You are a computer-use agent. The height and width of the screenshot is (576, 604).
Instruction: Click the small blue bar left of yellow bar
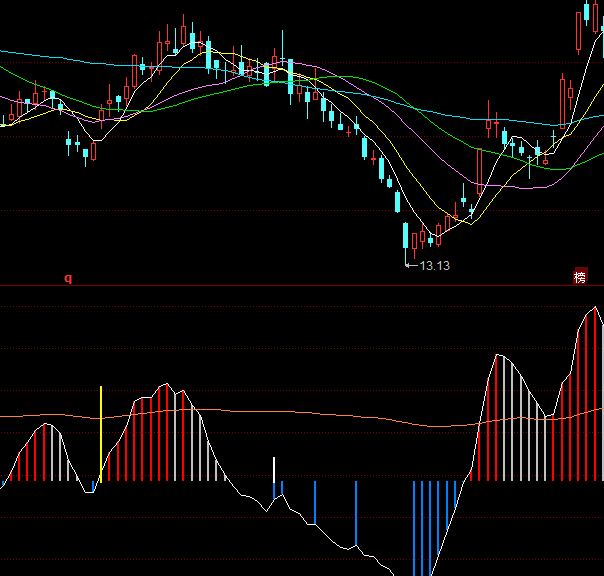pyautogui.click(x=93, y=486)
